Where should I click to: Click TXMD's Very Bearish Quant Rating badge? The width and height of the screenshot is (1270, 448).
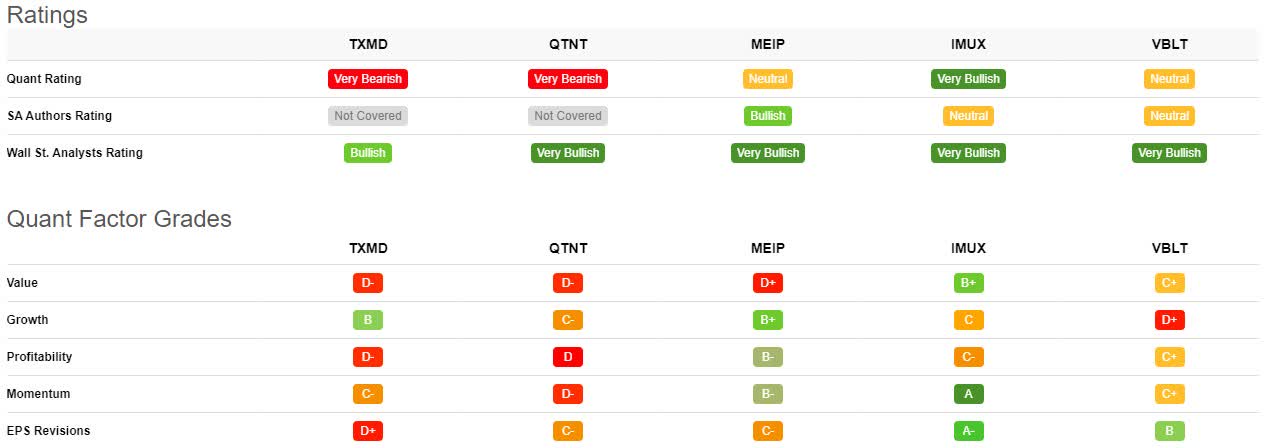click(368, 79)
